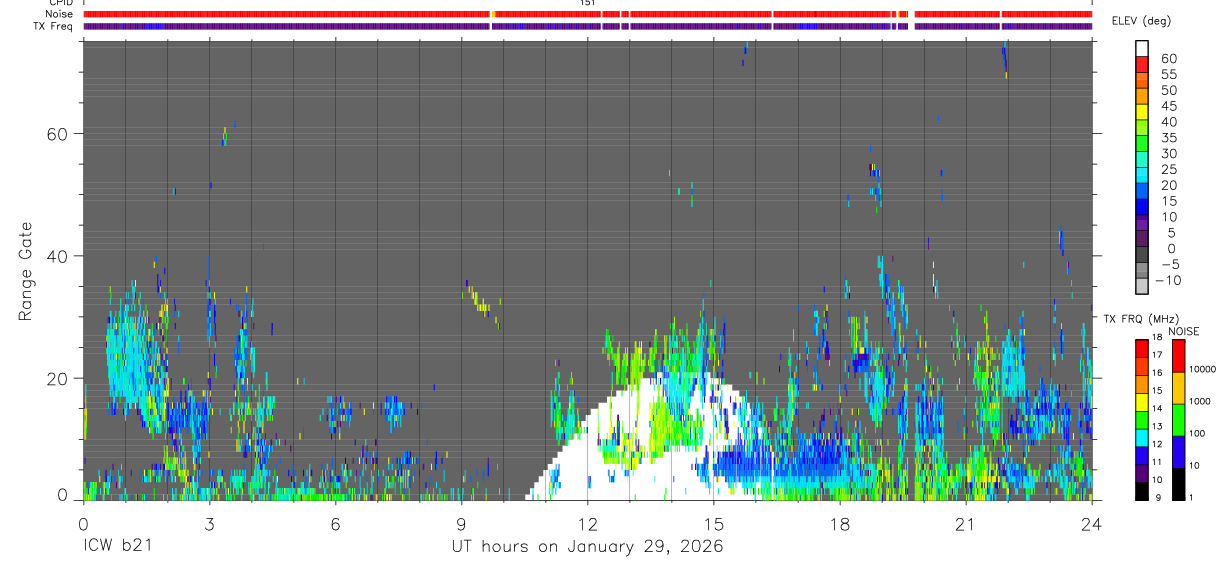The image size is (1228, 567).
Task: Pick the yellow 14–15 MHz TX FRQ segment
Action: (x=1143, y=402)
